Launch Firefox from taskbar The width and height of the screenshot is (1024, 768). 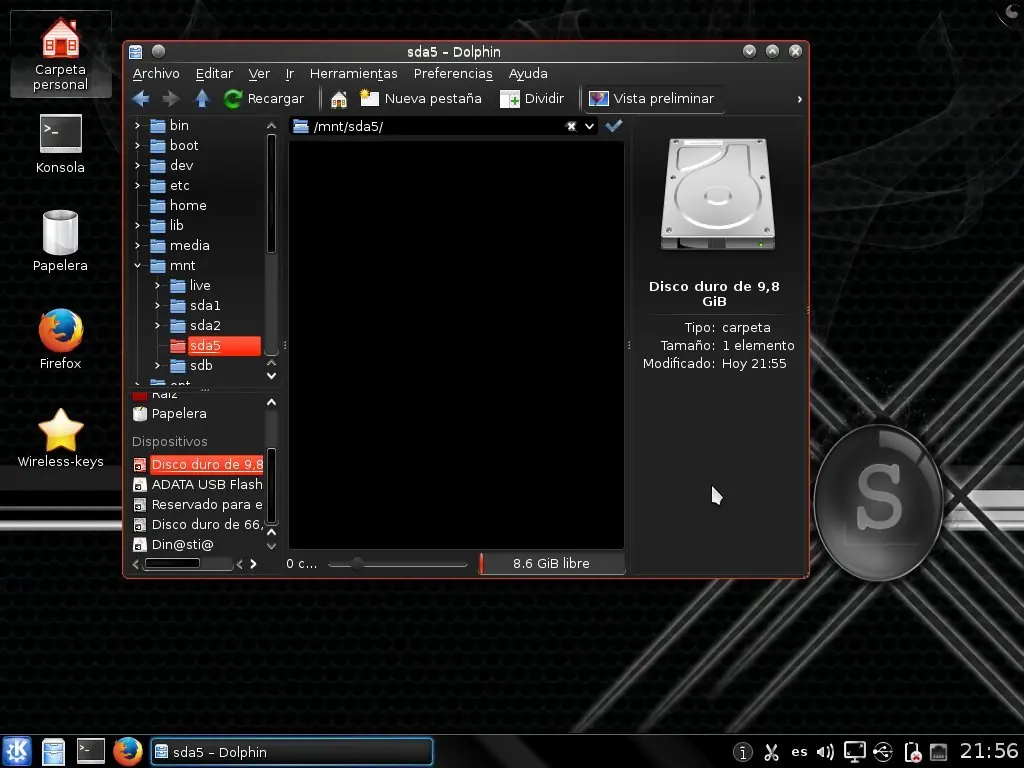pyautogui.click(x=127, y=752)
